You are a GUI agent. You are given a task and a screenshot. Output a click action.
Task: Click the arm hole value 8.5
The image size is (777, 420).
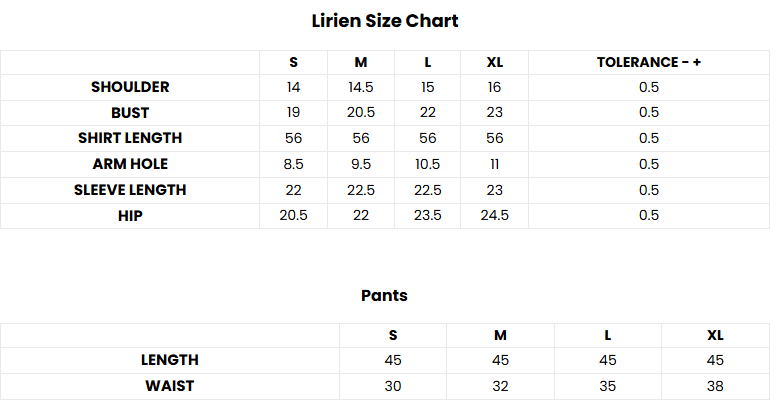(293, 164)
